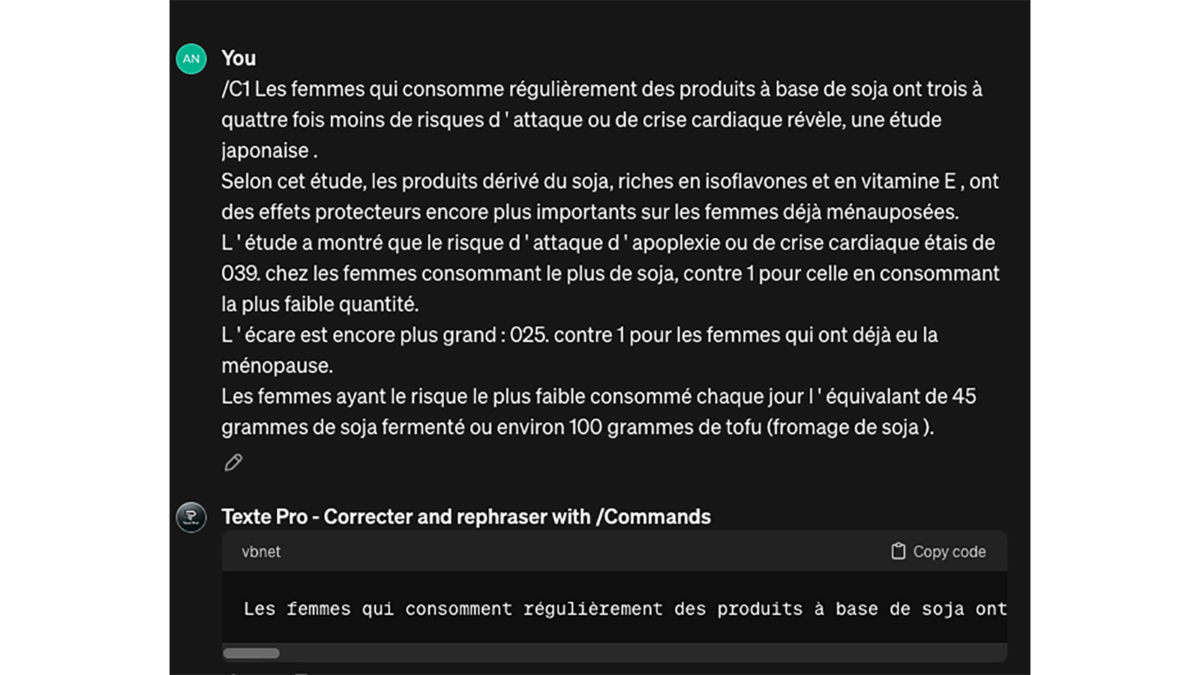Screen dimensions: 1200x675
Task: Click the vbnet language label
Action: pyautogui.click(x=261, y=551)
